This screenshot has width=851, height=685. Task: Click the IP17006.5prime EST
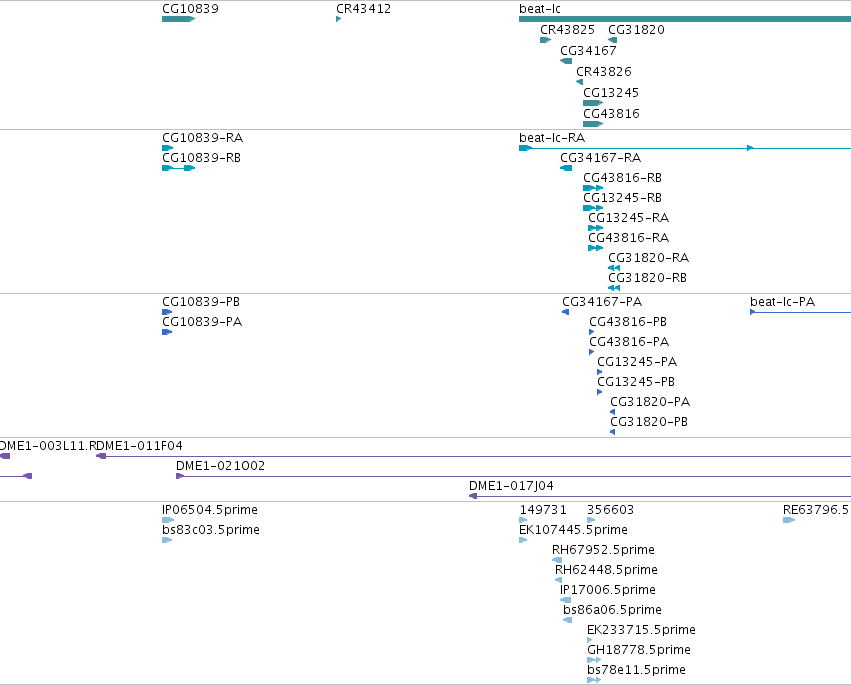click(x=565, y=601)
